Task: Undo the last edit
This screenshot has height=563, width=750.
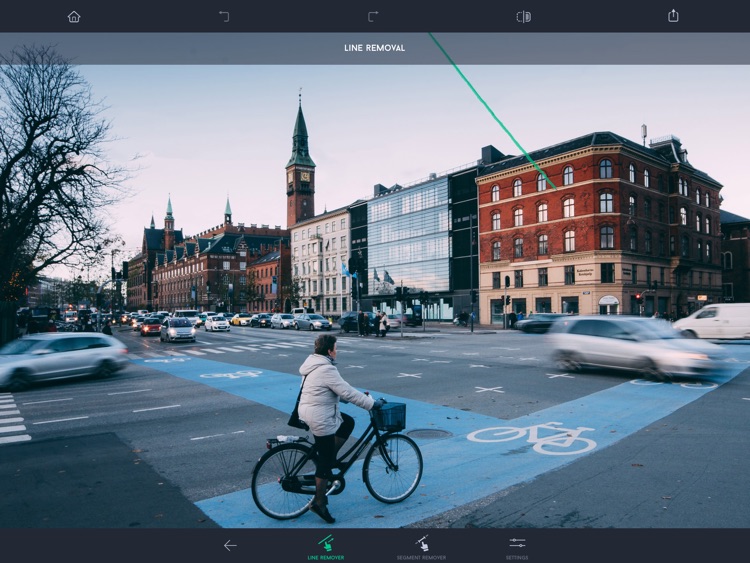Action: (224, 17)
